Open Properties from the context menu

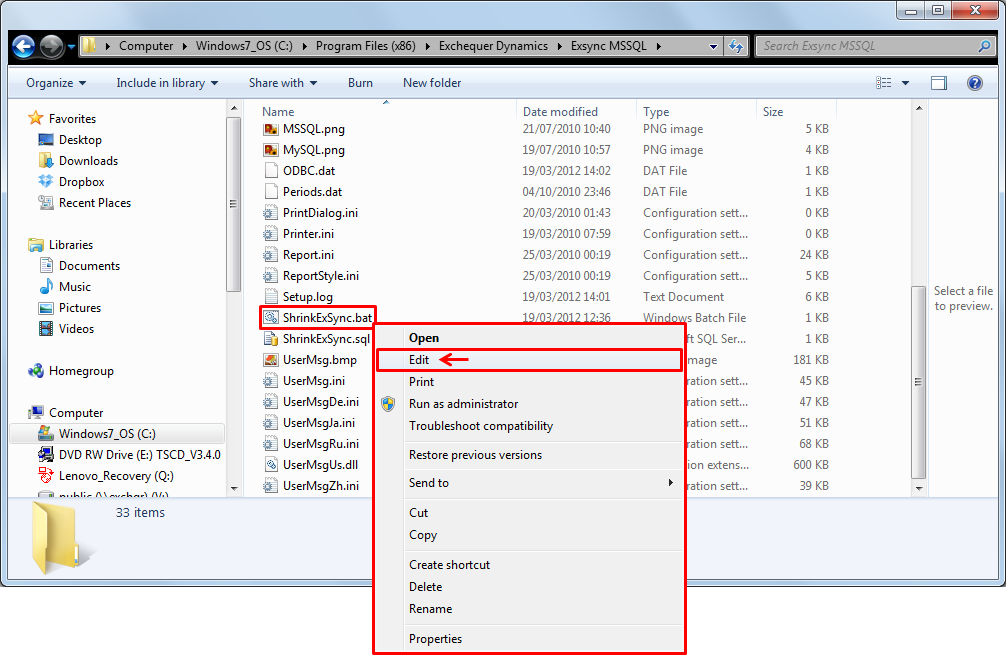click(x=435, y=639)
